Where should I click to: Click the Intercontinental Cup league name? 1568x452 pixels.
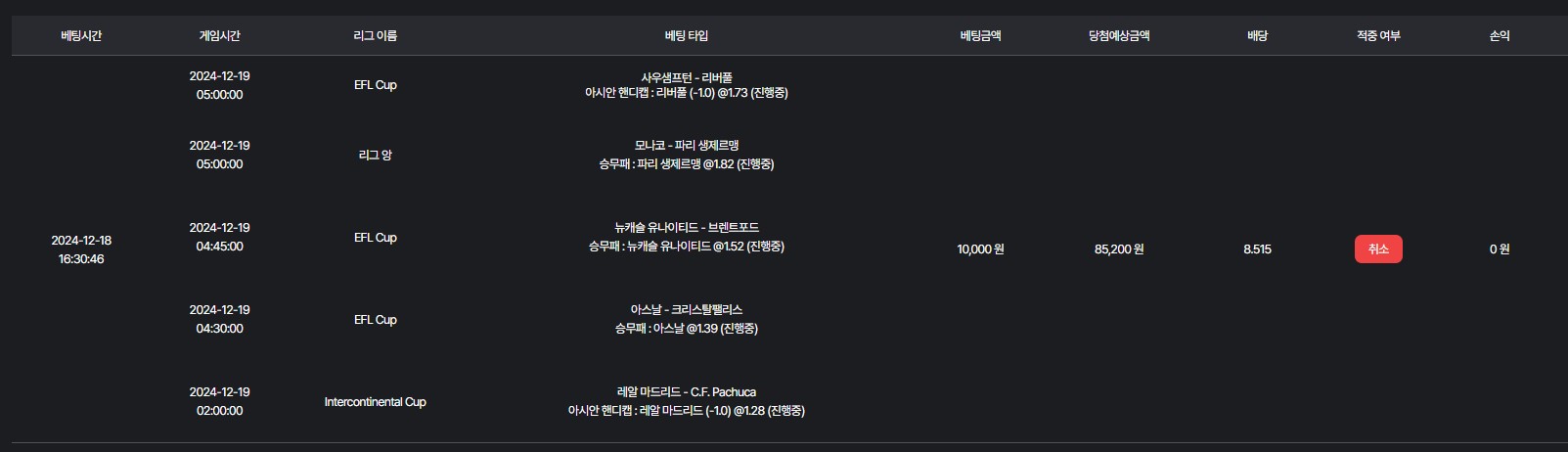click(375, 402)
